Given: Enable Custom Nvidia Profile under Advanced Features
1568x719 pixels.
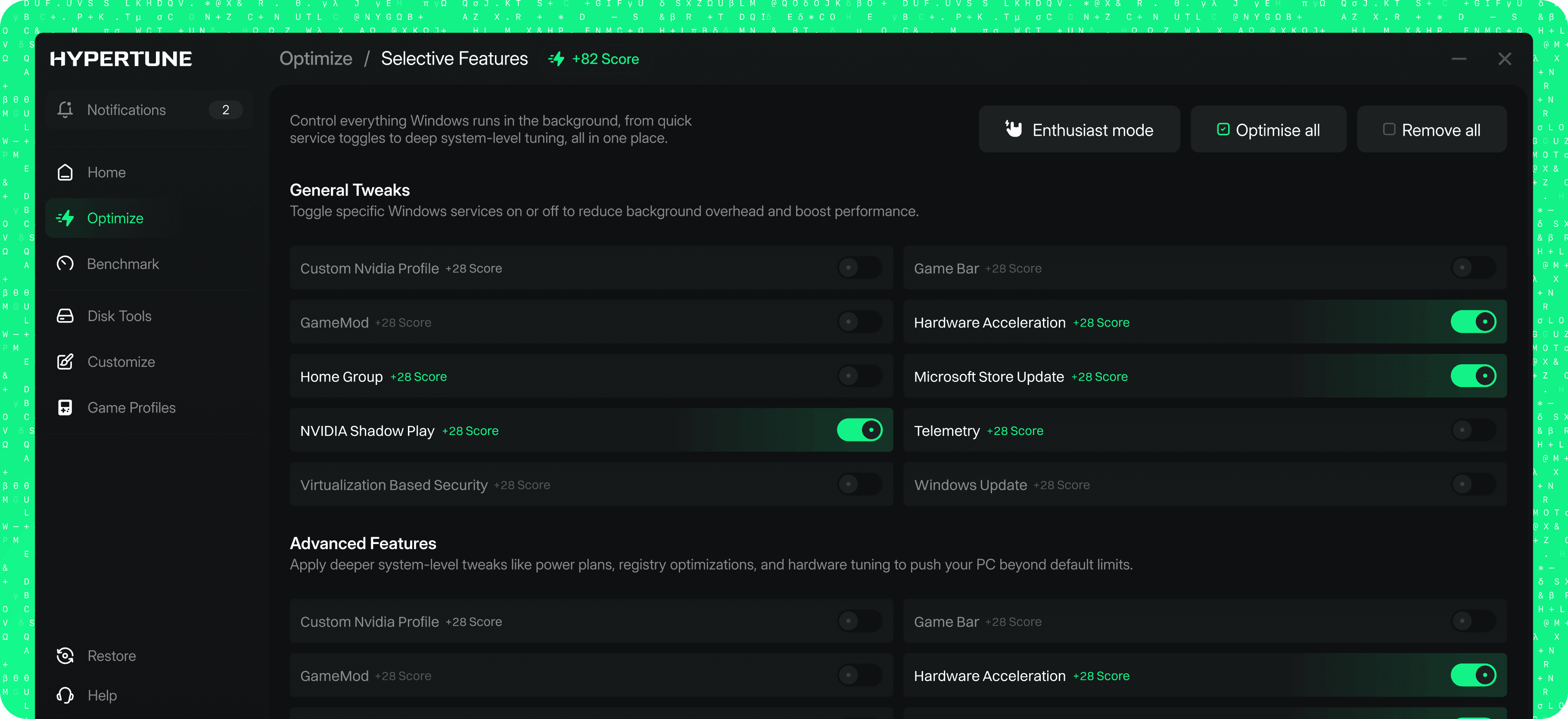Looking at the screenshot, I should click(859, 621).
